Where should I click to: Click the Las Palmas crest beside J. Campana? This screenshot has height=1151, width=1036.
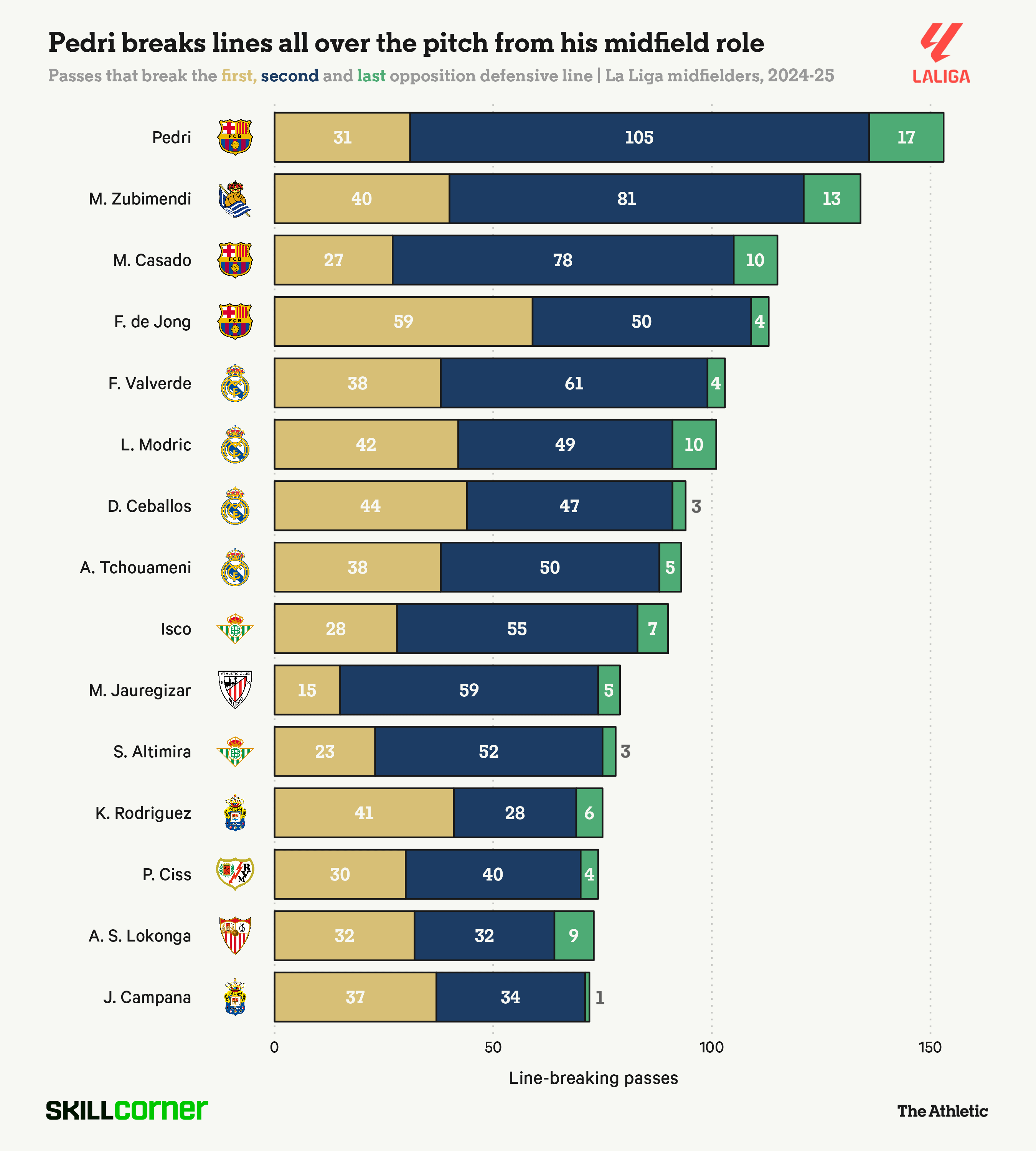(235, 997)
